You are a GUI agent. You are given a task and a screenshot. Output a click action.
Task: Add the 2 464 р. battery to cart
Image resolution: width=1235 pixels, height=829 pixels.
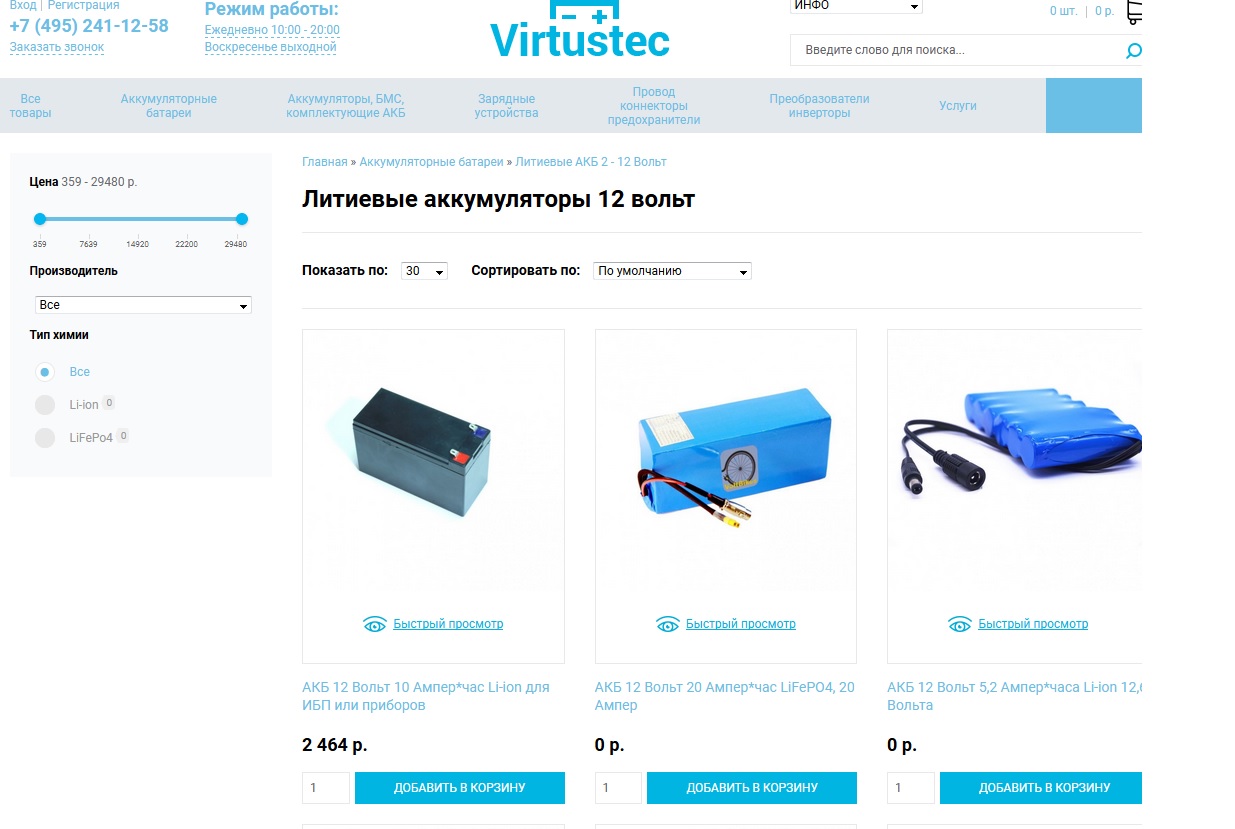(460, 788)
